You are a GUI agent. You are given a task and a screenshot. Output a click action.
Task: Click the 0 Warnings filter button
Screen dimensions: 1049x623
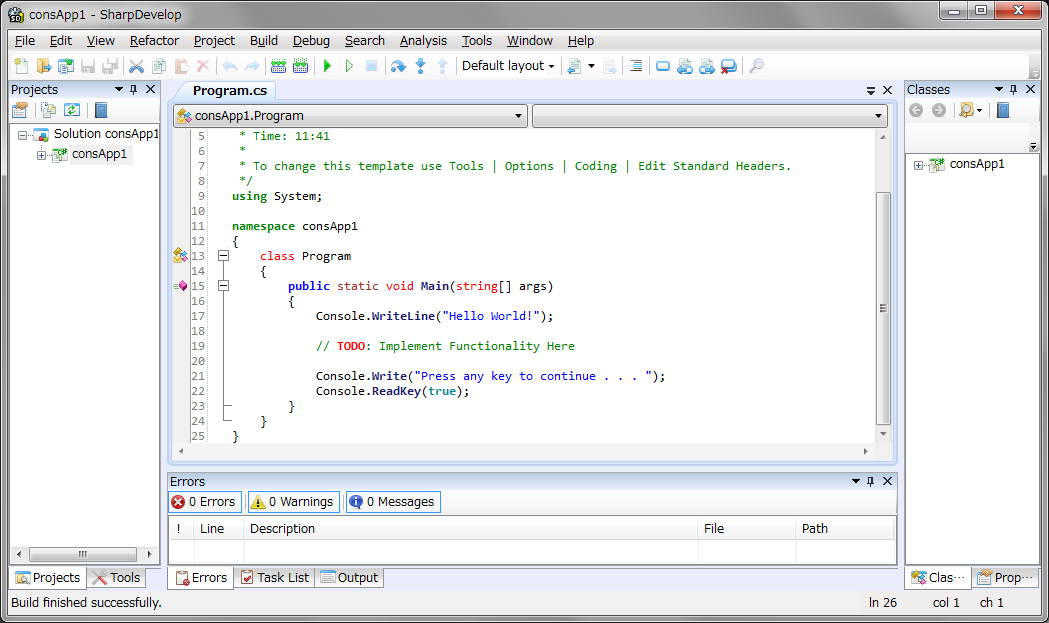click(x=293, y=502)
